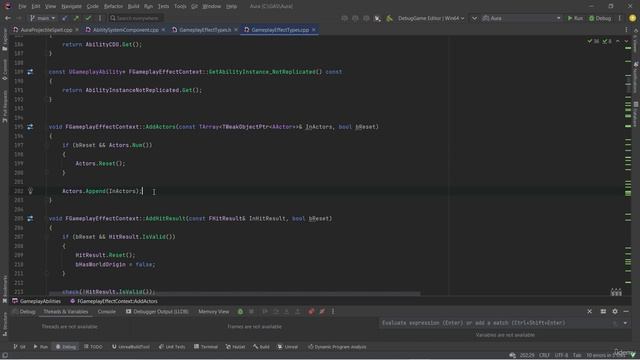The image size is (640, 360).
Task: Toggle the Bookmarks side panel
Action: (x=4, y=289)
